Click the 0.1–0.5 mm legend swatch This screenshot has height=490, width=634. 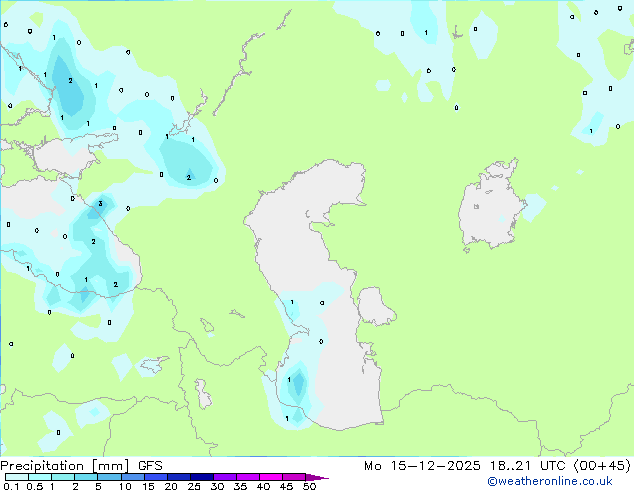point(17,477)
